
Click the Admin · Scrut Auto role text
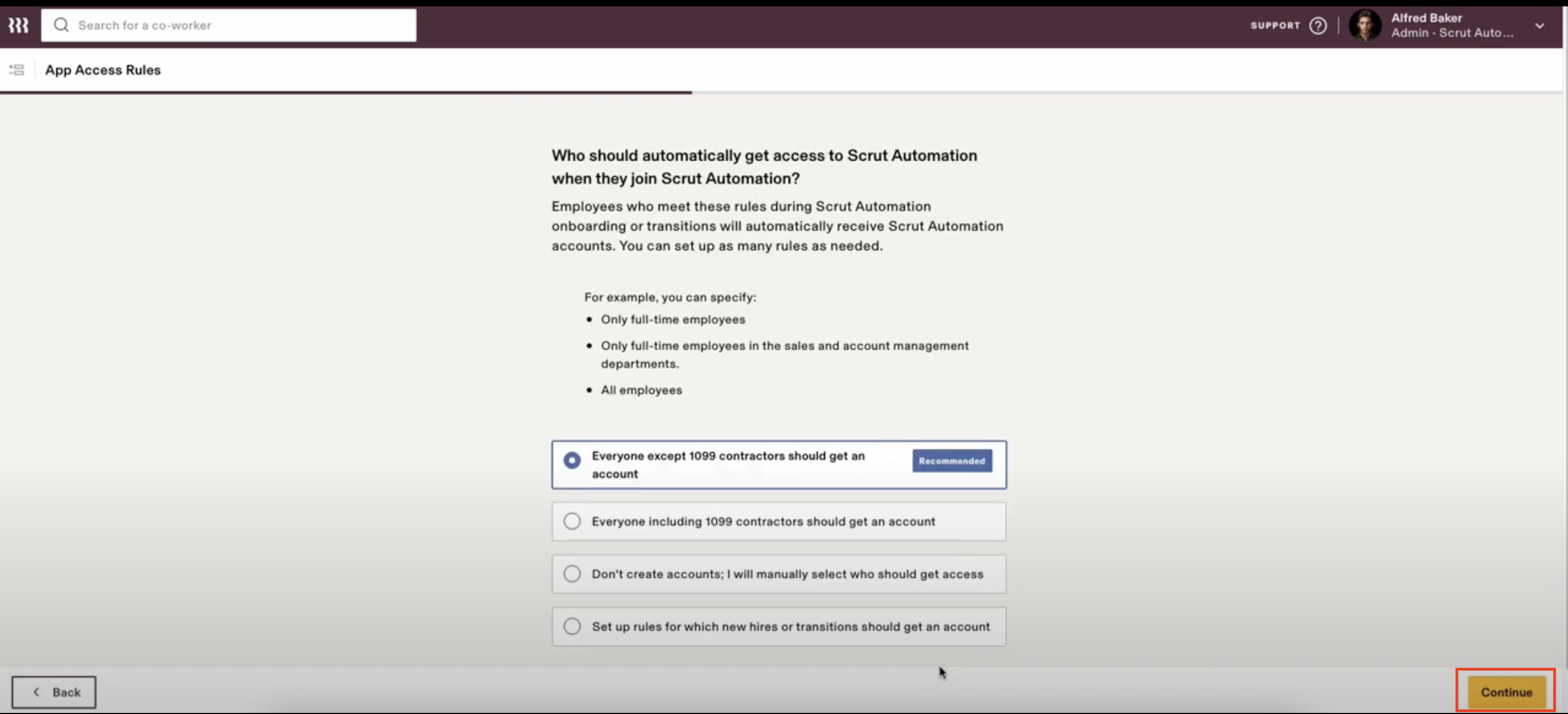tap(1452, 34)
